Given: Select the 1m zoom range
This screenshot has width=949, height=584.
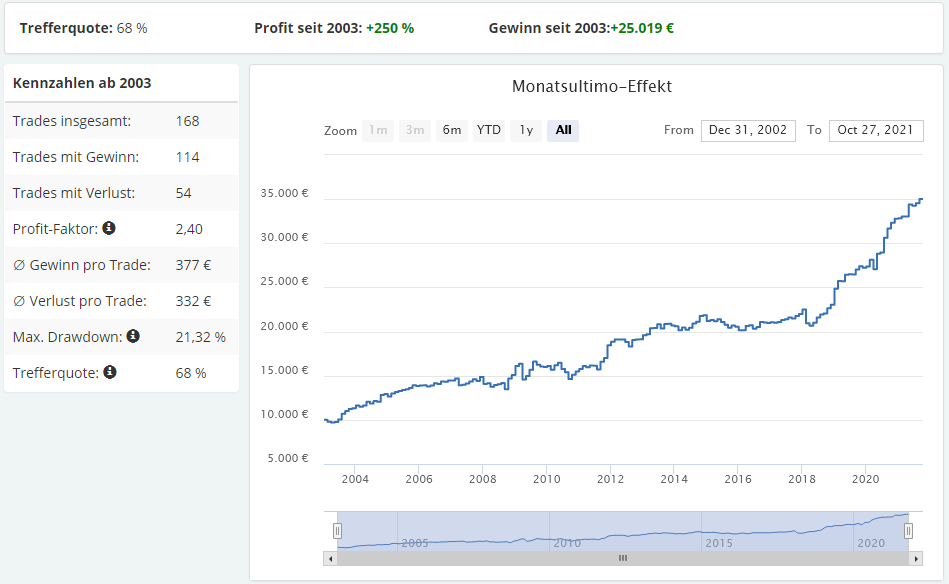Looking at the screenshot, I should 377,130.
